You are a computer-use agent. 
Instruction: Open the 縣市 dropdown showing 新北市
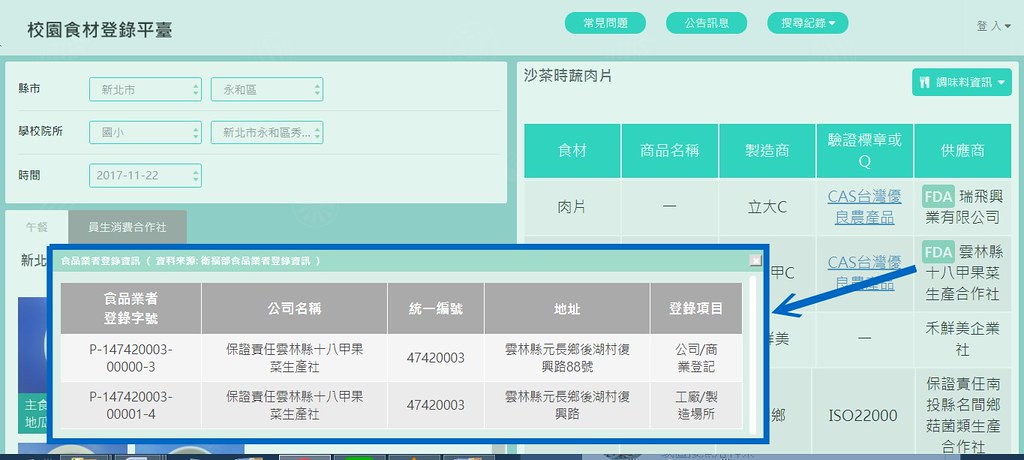[145, 90]
